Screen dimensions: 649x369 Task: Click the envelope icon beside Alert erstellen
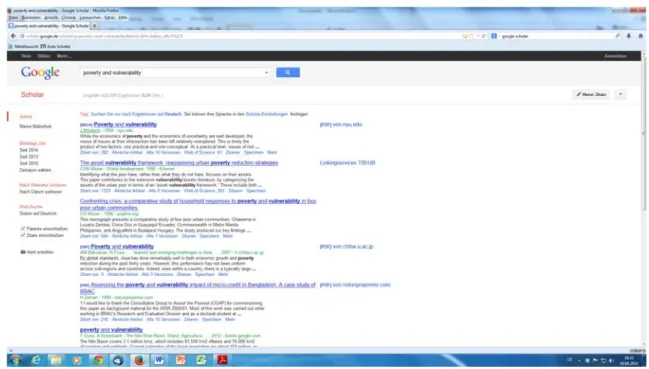23,252
